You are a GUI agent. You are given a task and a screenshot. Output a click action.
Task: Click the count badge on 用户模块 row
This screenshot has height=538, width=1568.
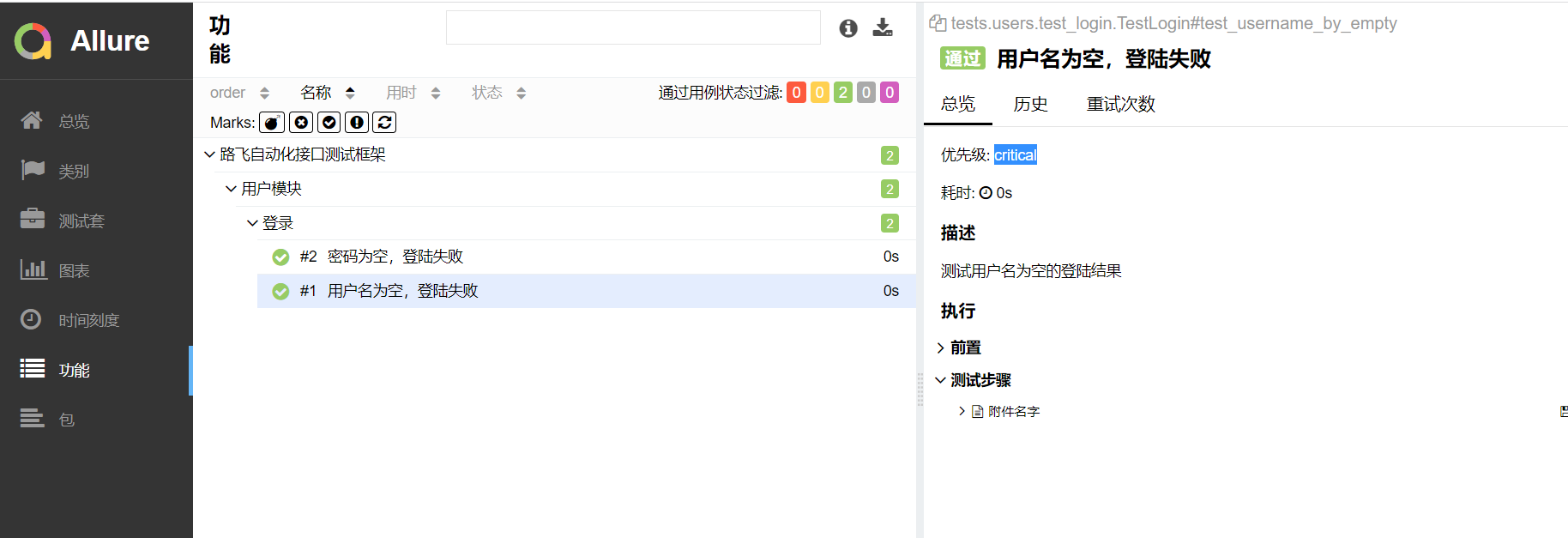click(x=890, y=189)
